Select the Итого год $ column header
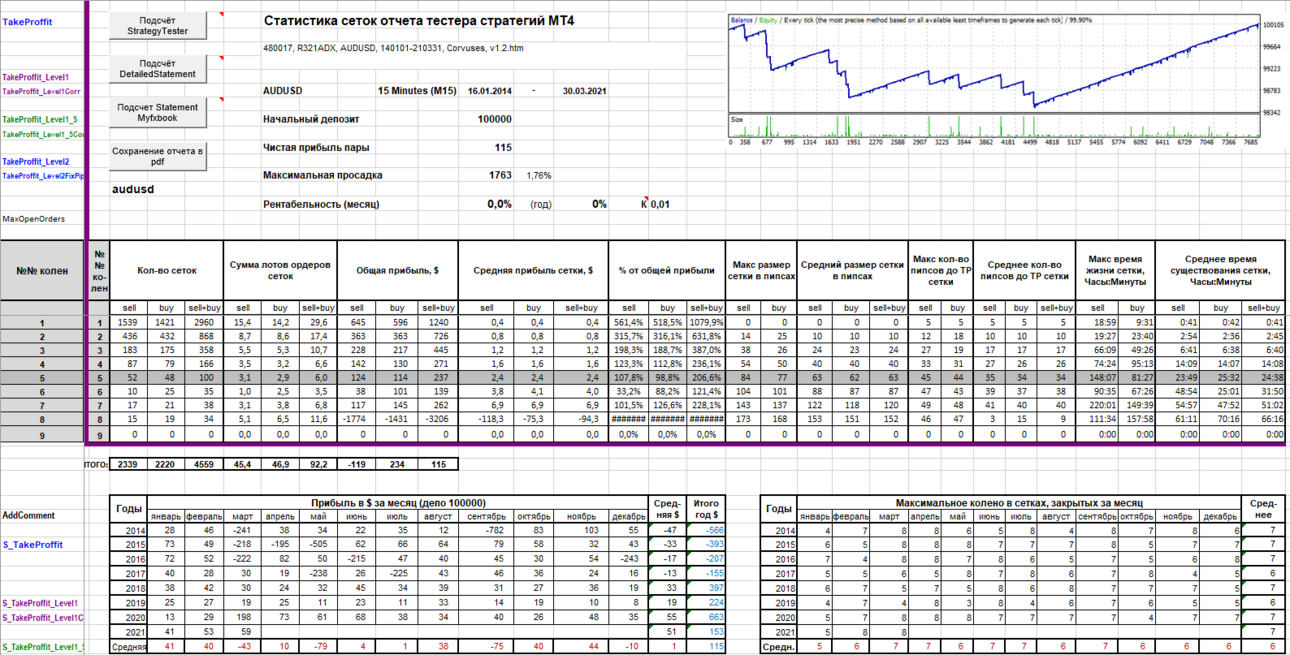1290x655 pixels. 706,508
